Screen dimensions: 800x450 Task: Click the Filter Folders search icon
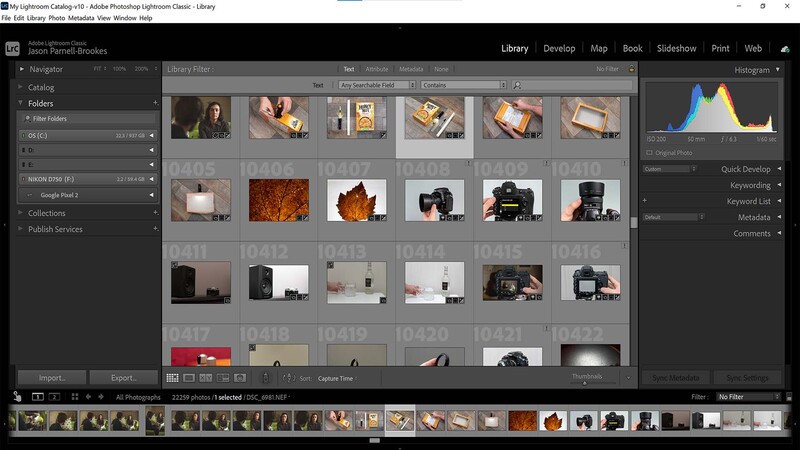pos(28,118)
